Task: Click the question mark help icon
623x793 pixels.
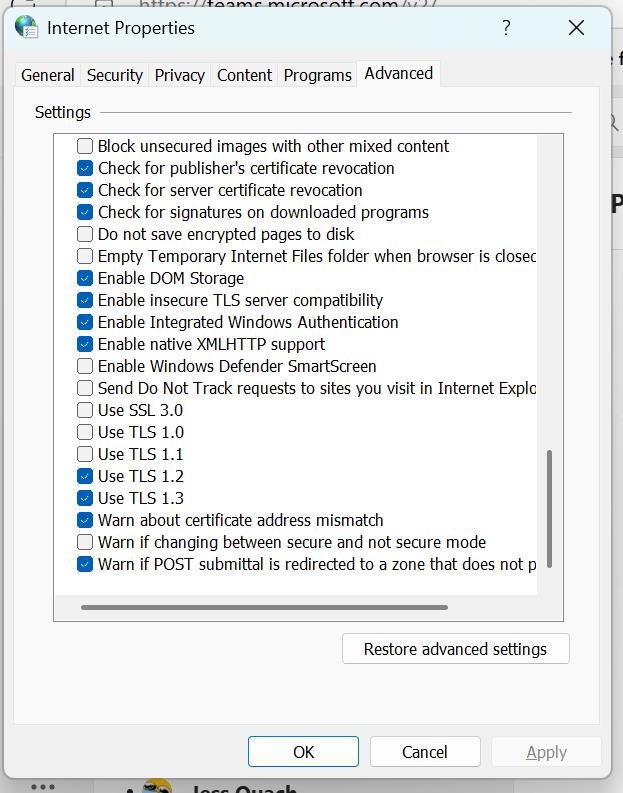Action: click(x=506, y=27)
